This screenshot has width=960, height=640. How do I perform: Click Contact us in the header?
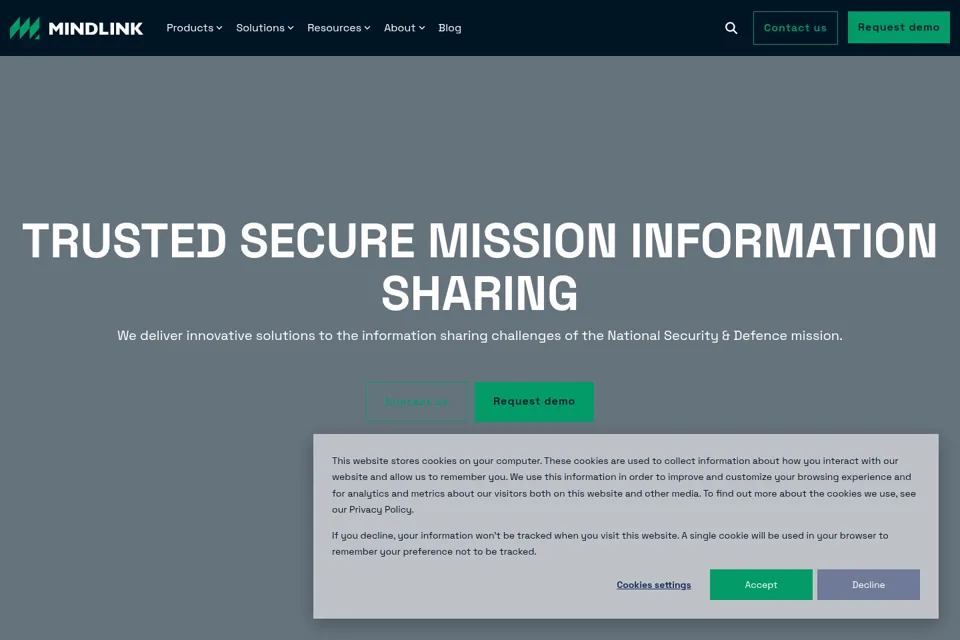point(795,28)
